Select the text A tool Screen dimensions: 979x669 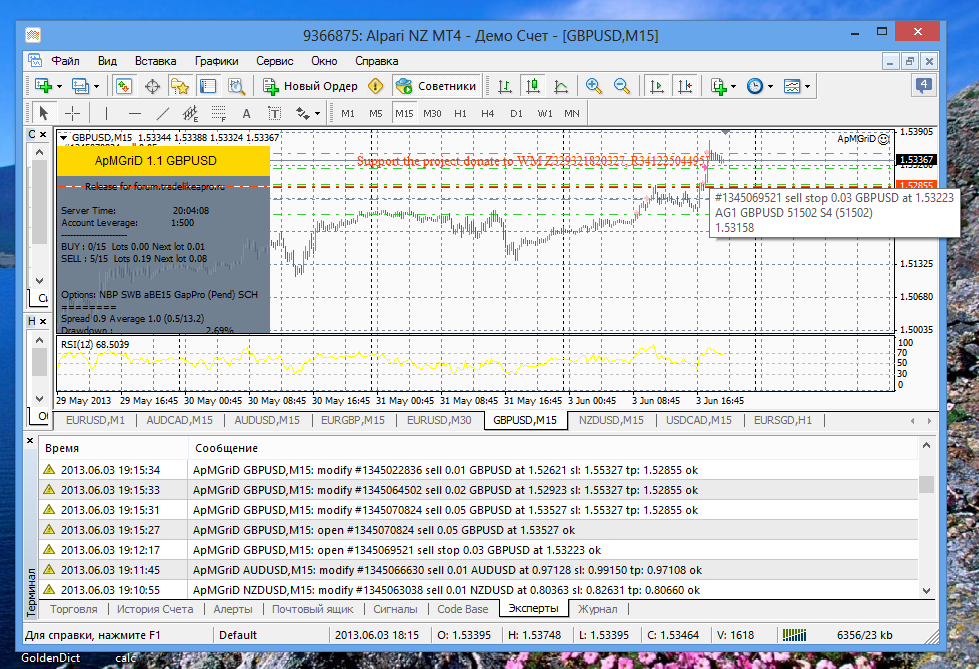(247, 113)
